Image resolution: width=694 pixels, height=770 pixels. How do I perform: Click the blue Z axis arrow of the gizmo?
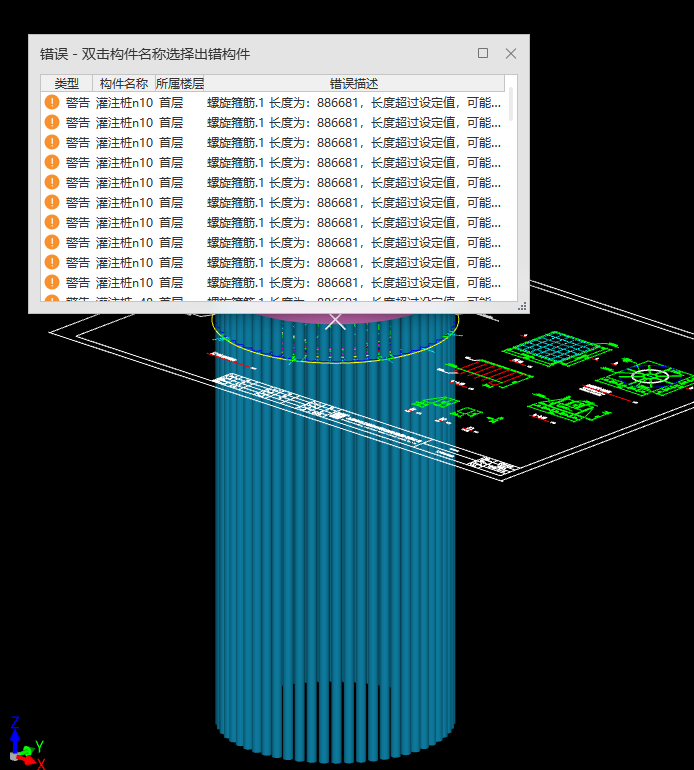tap(15, 740)
